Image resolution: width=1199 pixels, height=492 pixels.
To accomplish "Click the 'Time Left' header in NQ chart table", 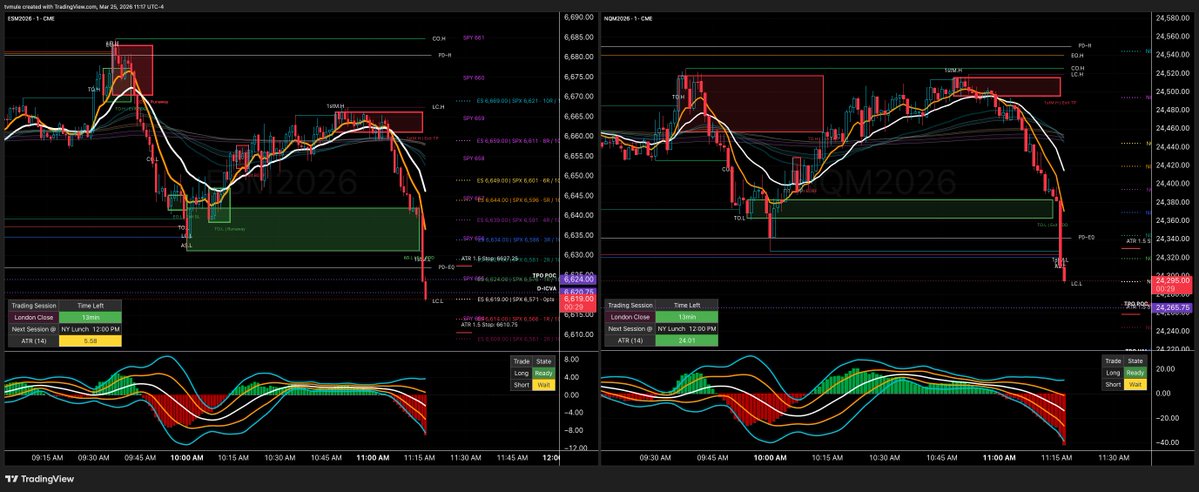I will click(687, 305).
